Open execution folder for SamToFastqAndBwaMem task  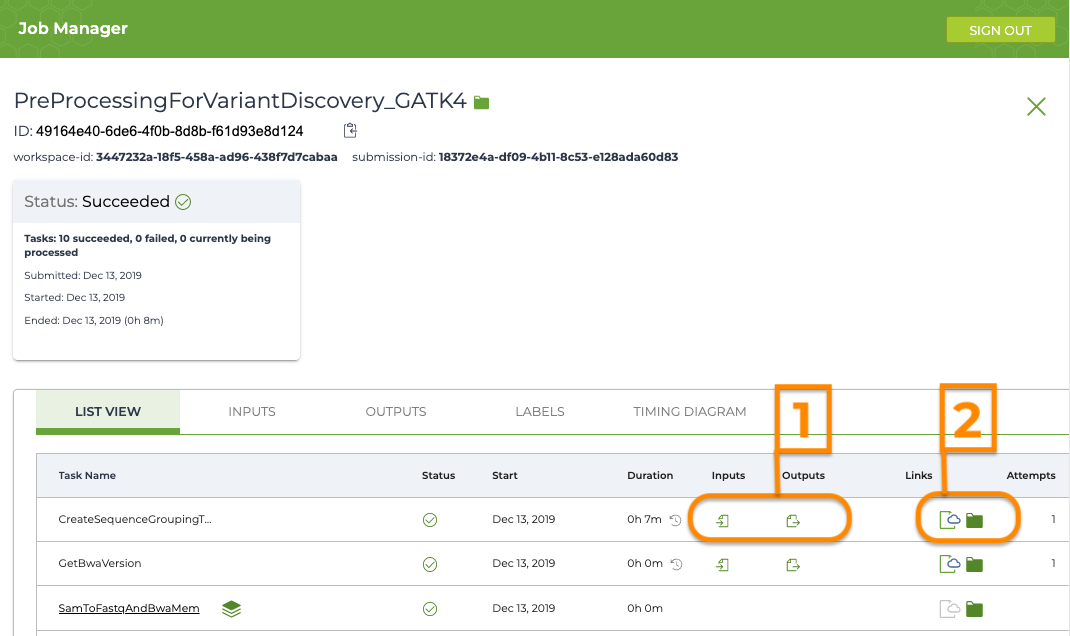[x=974, y=609]
